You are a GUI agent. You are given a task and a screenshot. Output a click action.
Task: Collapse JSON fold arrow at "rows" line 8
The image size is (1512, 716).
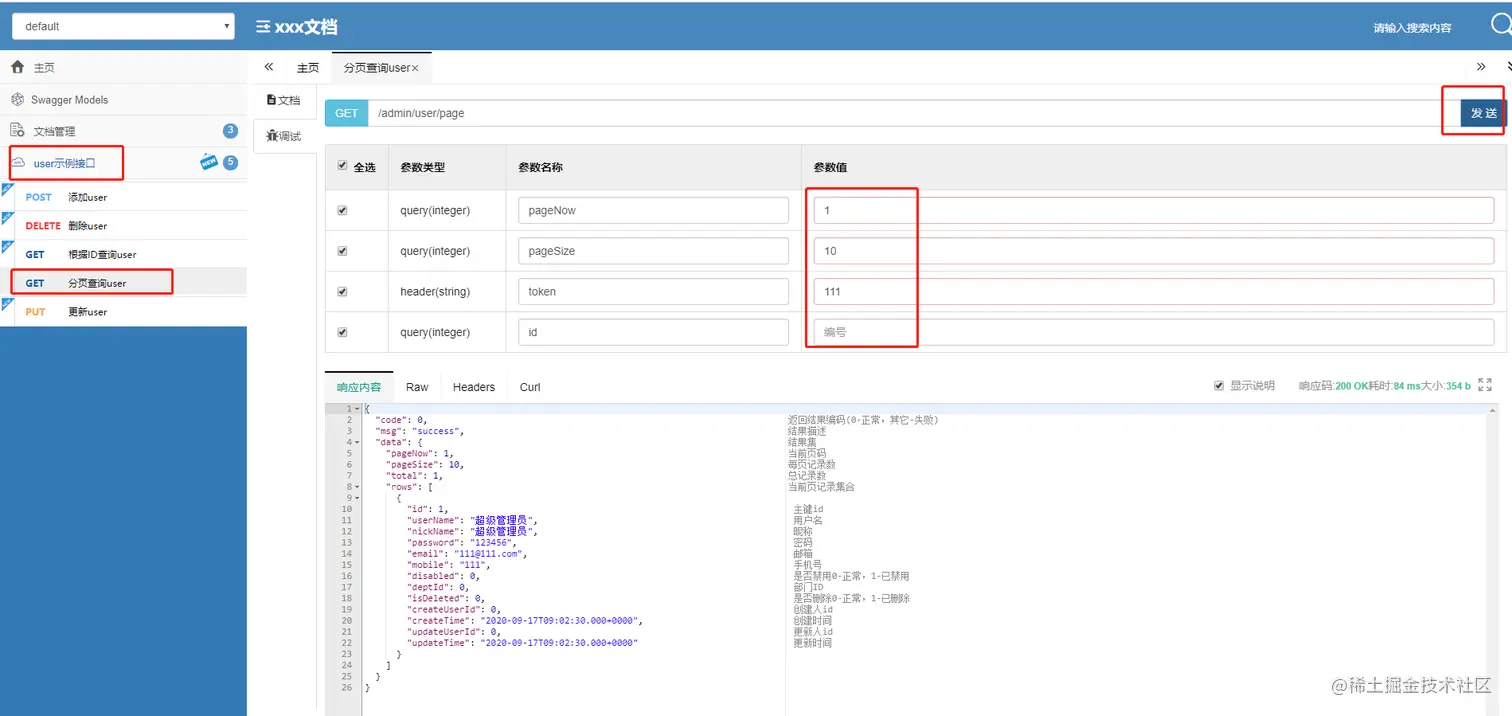coord(358,487)
